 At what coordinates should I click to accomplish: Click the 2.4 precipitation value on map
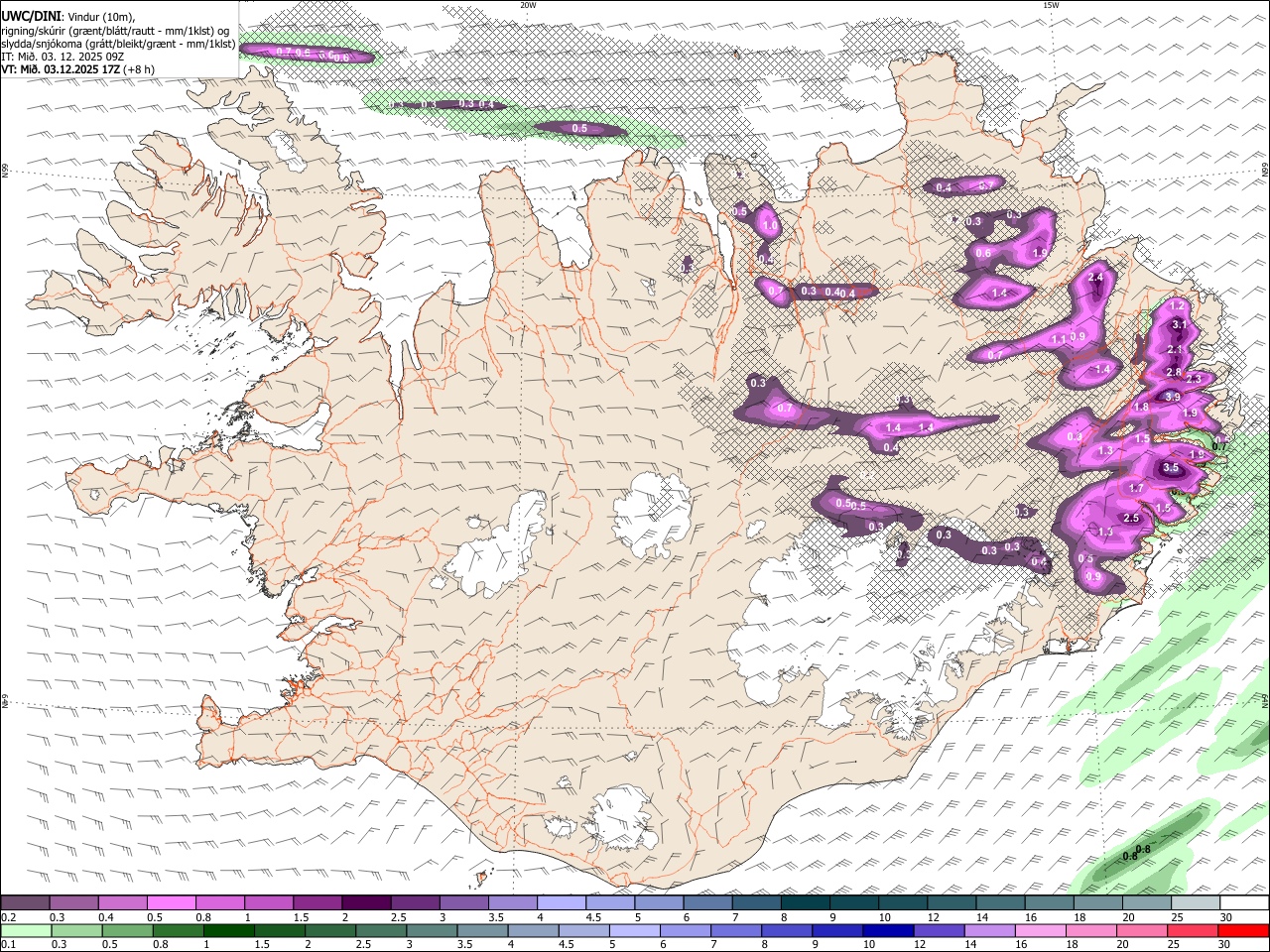coord(1095,278)
